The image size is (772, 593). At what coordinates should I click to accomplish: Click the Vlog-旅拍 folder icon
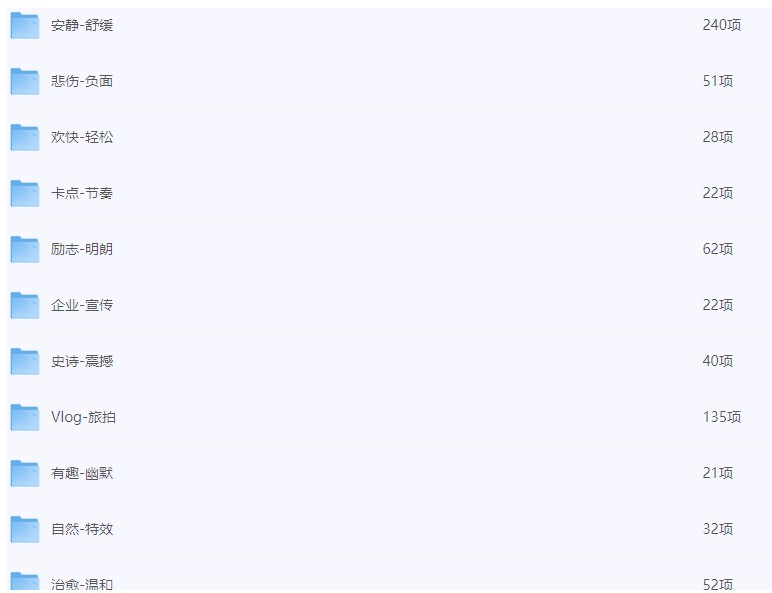point(25,417)
